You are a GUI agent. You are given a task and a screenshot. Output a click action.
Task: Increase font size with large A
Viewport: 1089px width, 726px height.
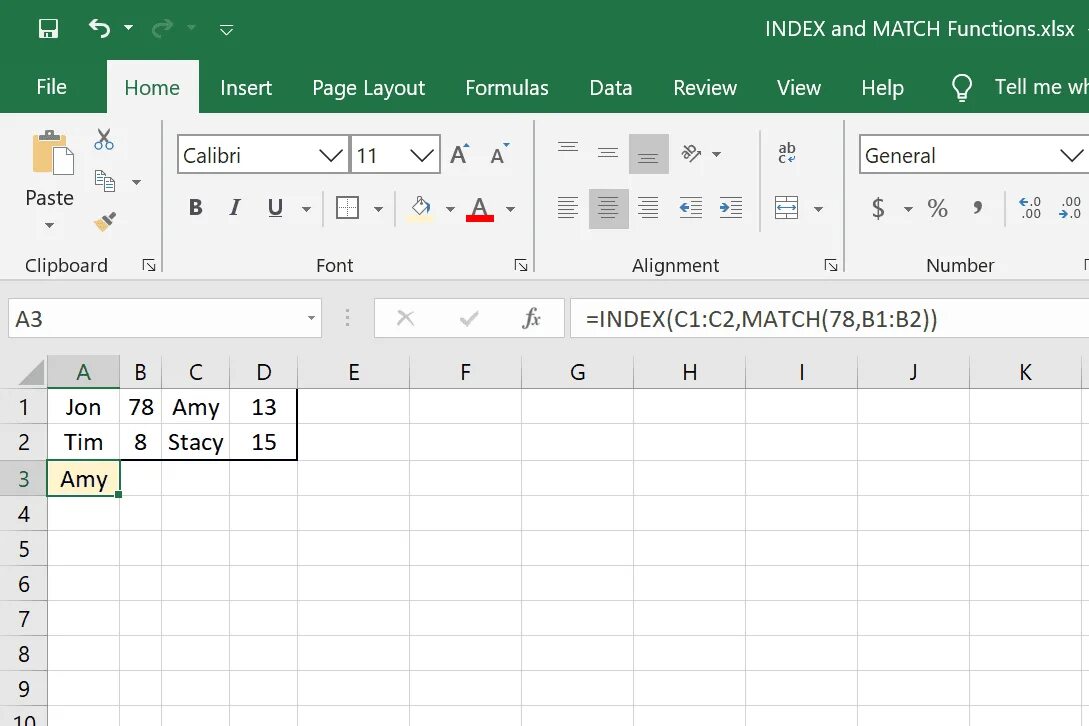pyautogui.click(x=459, y=154)
